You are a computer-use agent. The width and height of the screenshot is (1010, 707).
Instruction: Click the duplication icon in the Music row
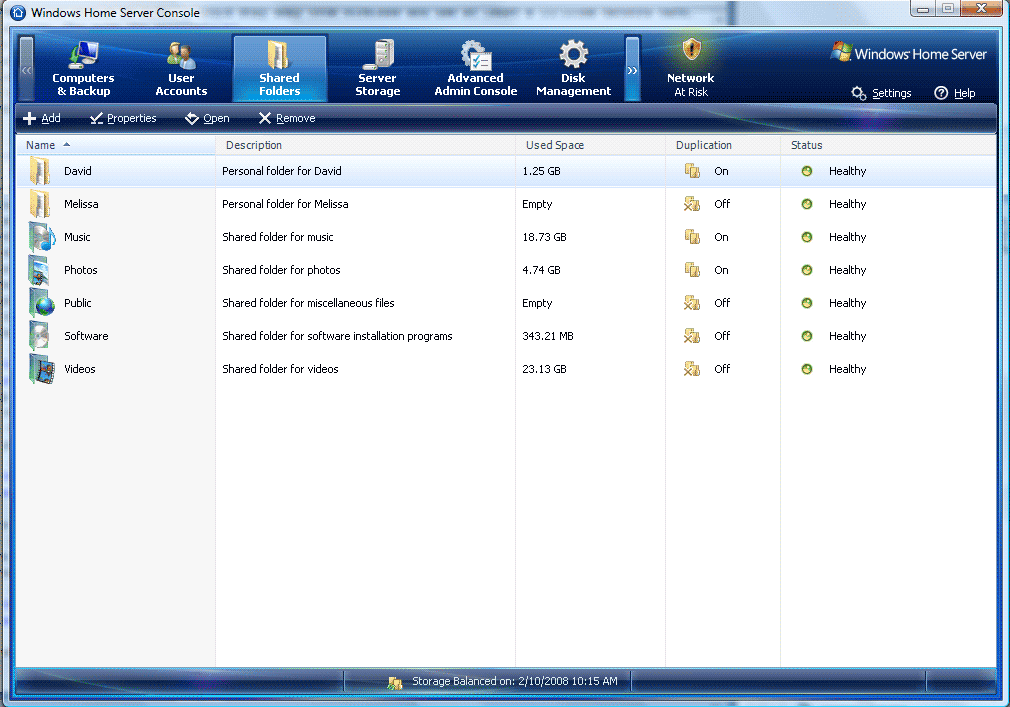point(692,237)
